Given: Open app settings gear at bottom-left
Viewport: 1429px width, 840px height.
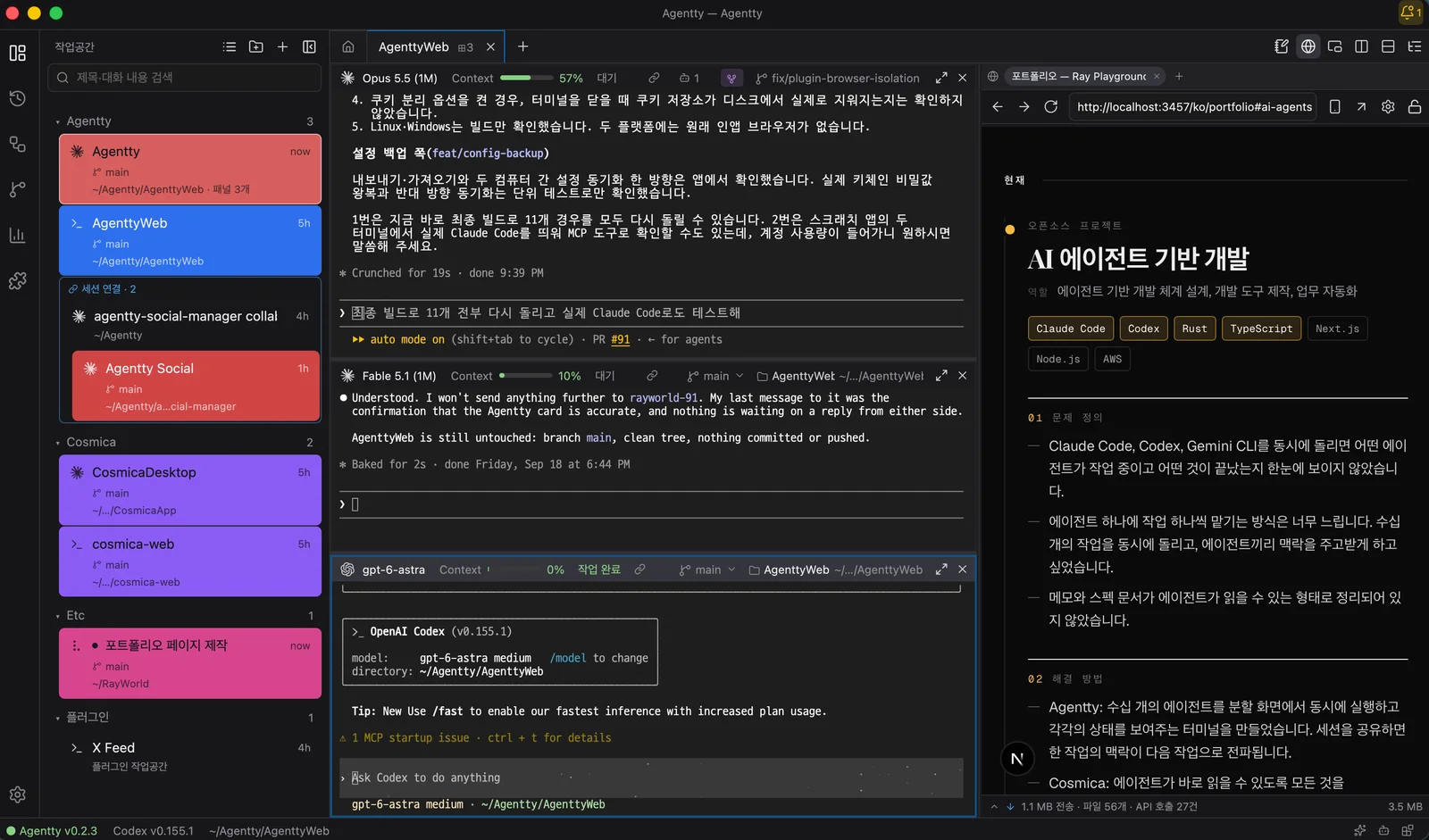Looking at the screenshot, I should click(x=17, y=794).
